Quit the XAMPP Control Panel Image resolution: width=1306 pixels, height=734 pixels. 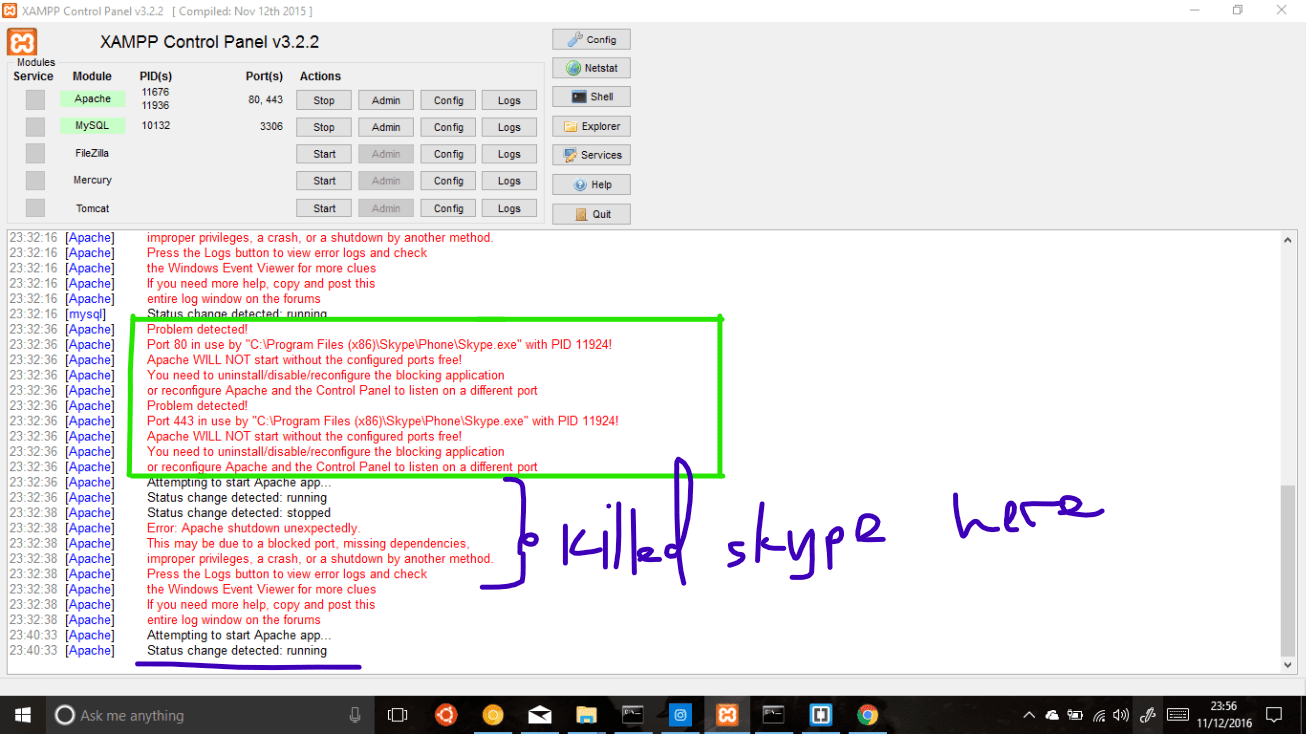[591, 214]
